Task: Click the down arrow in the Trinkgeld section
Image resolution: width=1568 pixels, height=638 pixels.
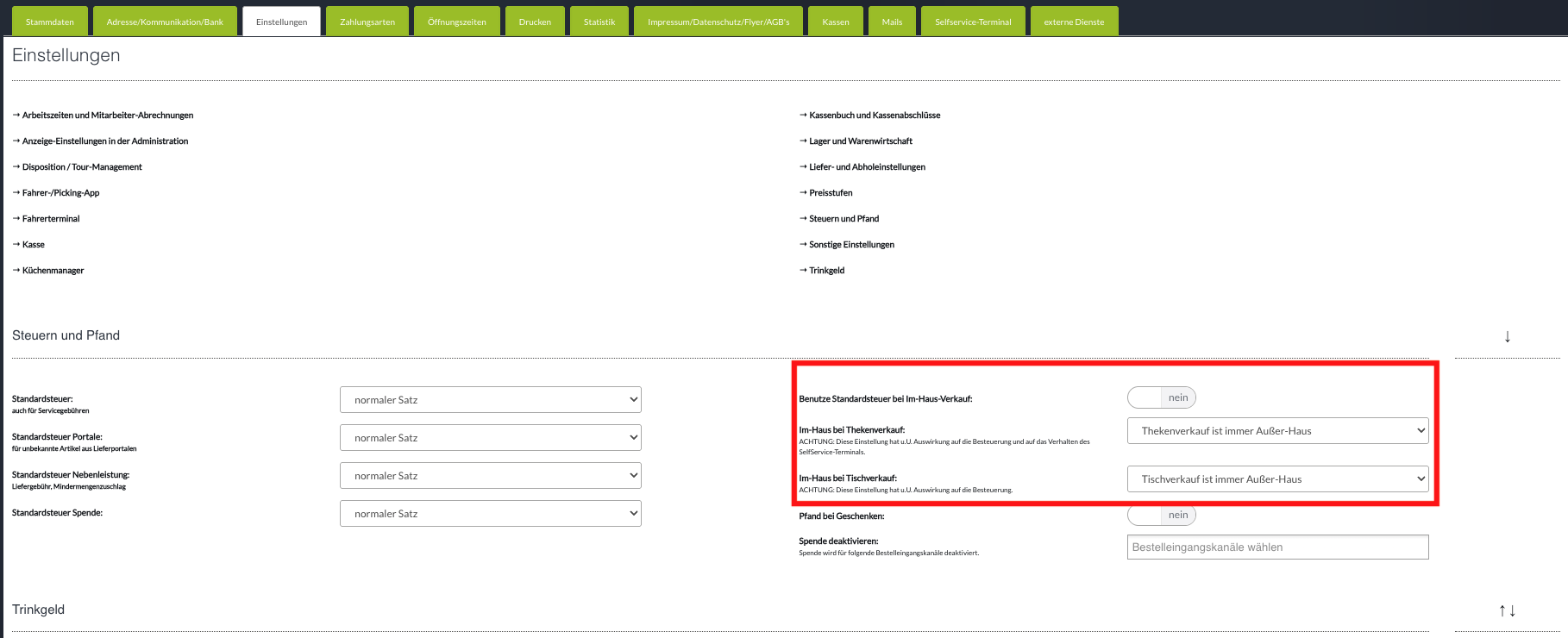Action: (x=1513, y=610)
